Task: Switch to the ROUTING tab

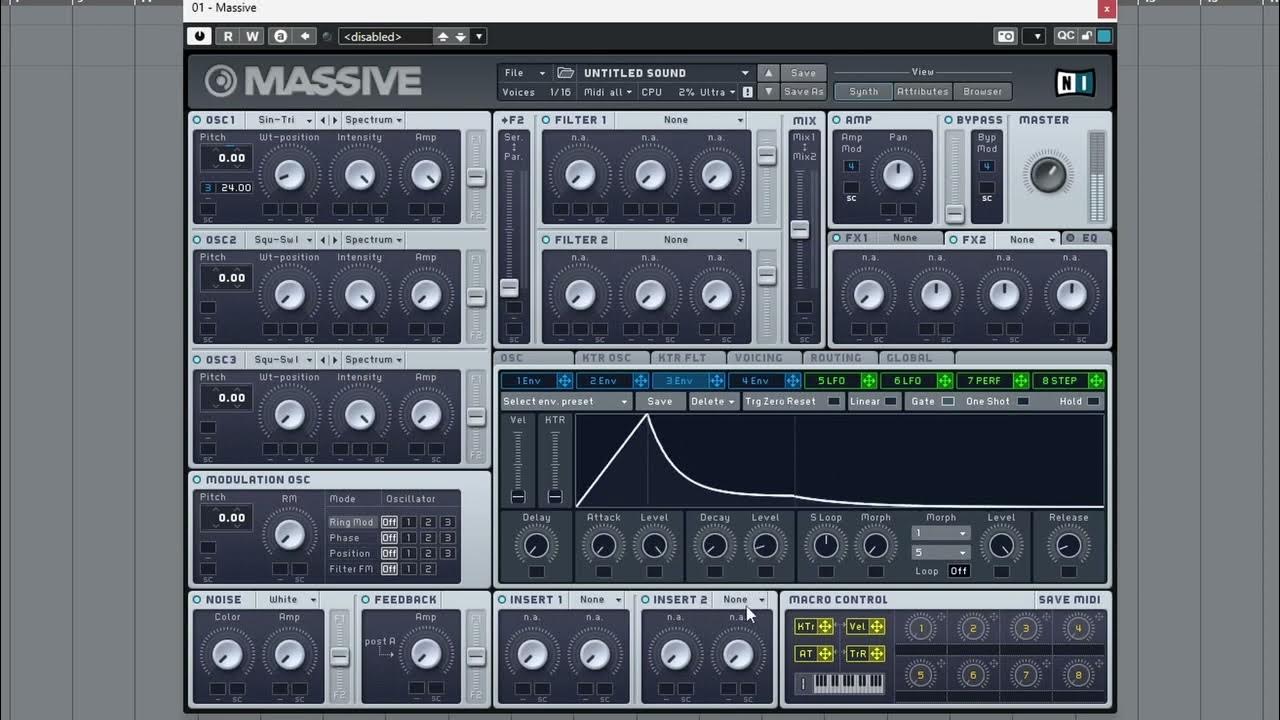Action: tap(836, 358)
